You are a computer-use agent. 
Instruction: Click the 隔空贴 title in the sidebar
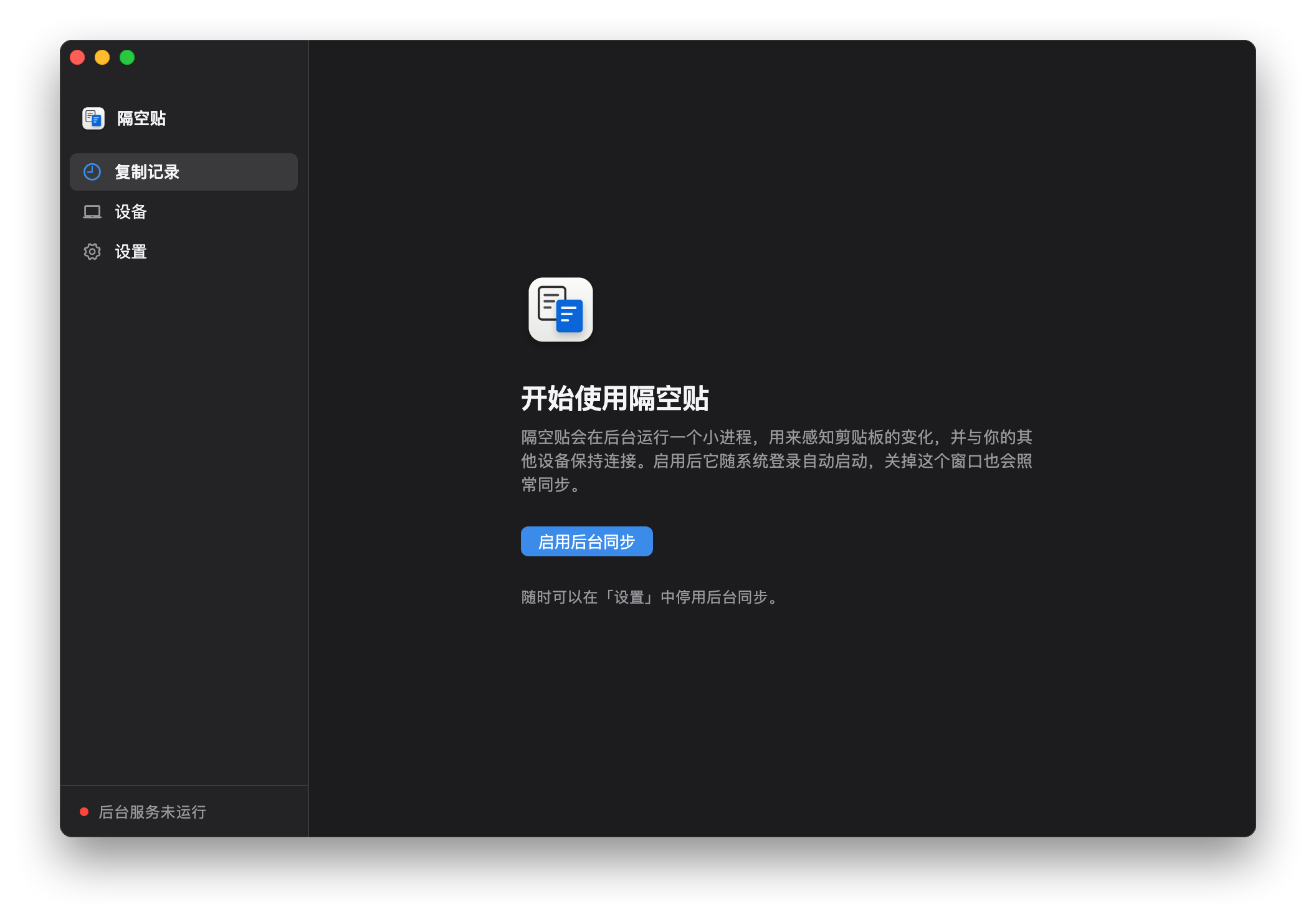(x=141, y=118)
